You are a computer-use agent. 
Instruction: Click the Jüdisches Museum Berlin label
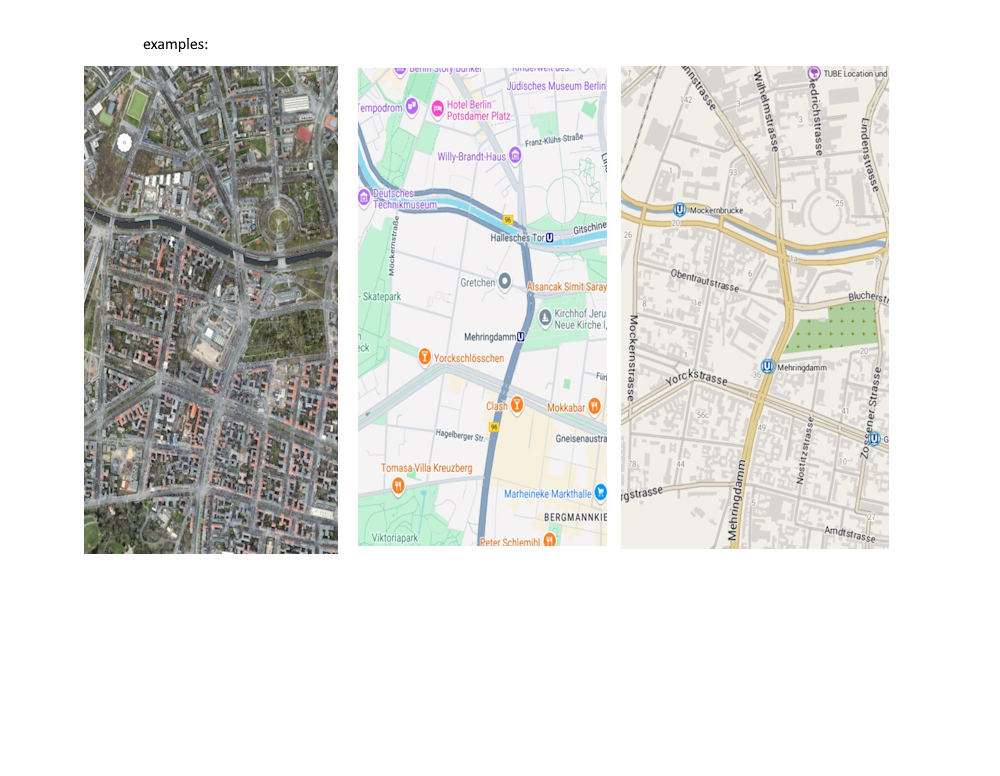click(x=556, y=86)
